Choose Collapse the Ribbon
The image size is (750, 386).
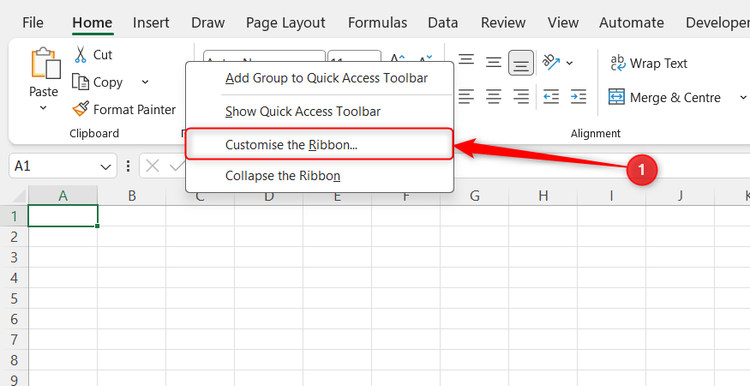click(x=320, y=176)
